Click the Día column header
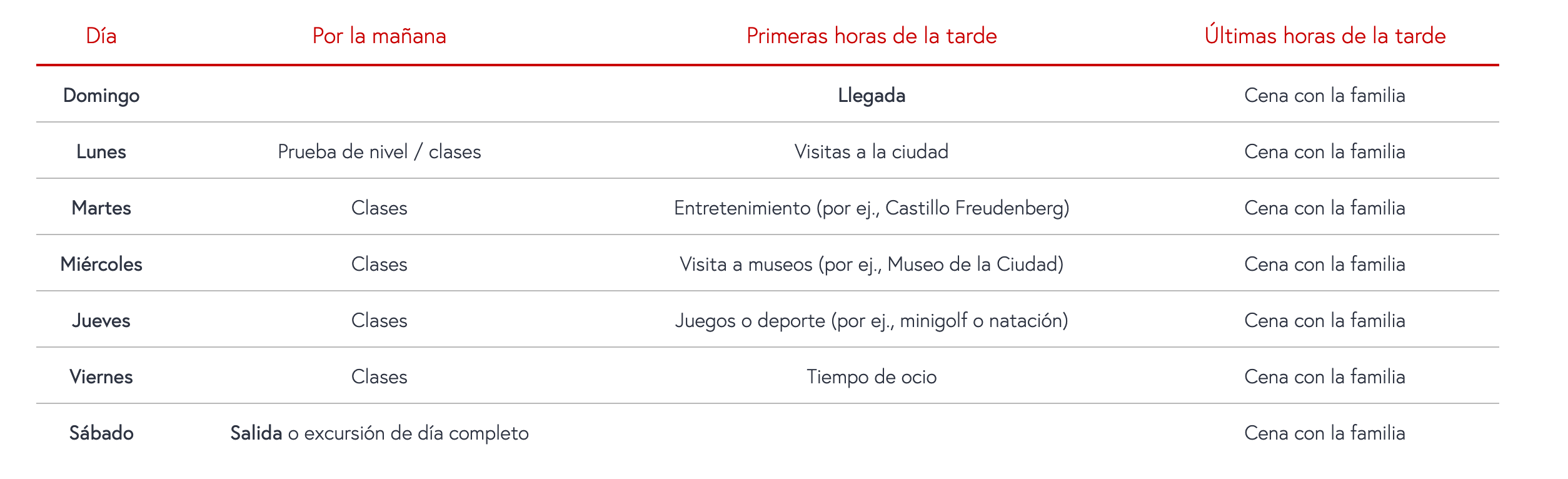The width and height of the screenshot is (1568, 479). point(101,36)
